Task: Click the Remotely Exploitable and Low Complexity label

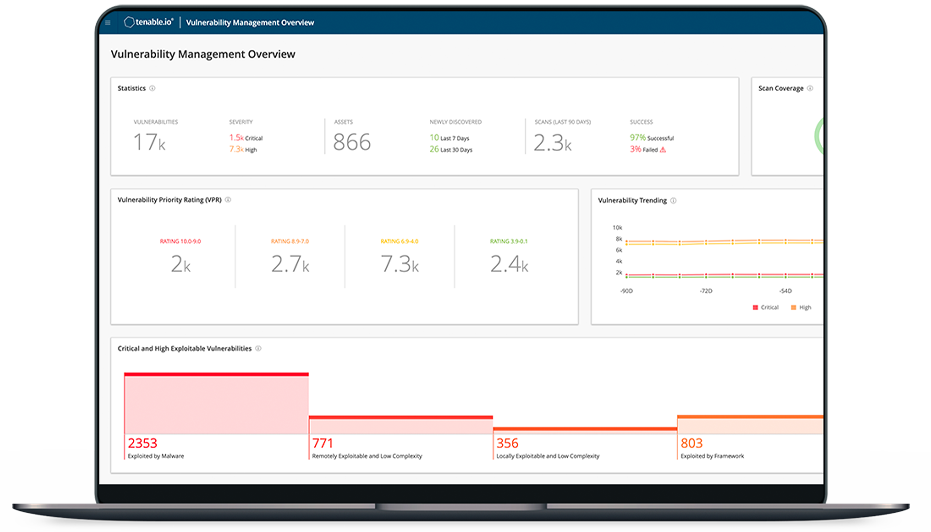Action: tap(367, 456)
